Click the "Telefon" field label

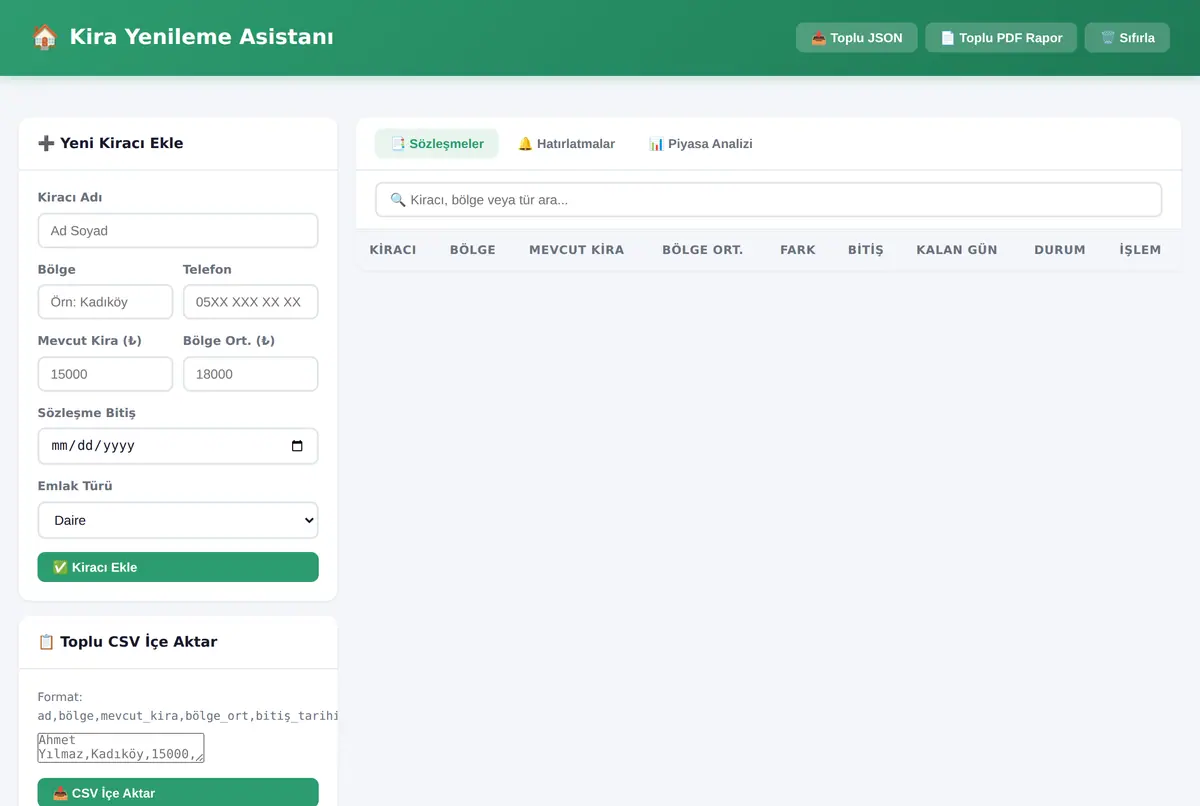pos(207,269)
